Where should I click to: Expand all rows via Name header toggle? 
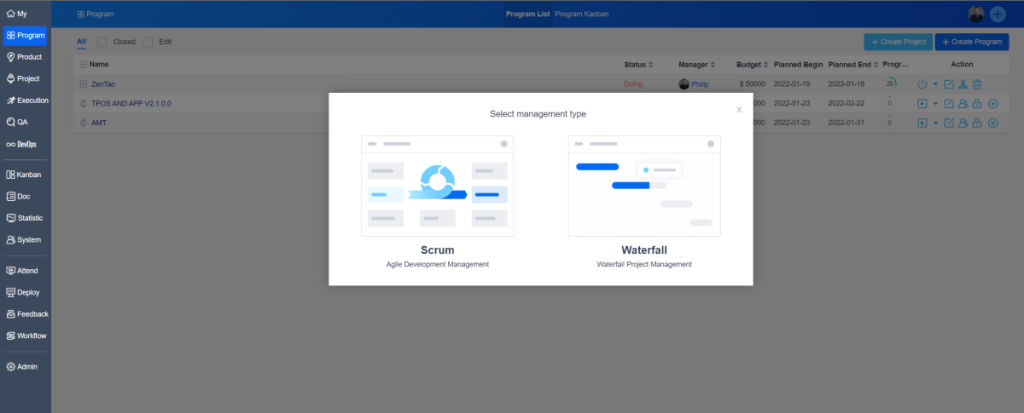pyautogui.click(x=83, y=64)
